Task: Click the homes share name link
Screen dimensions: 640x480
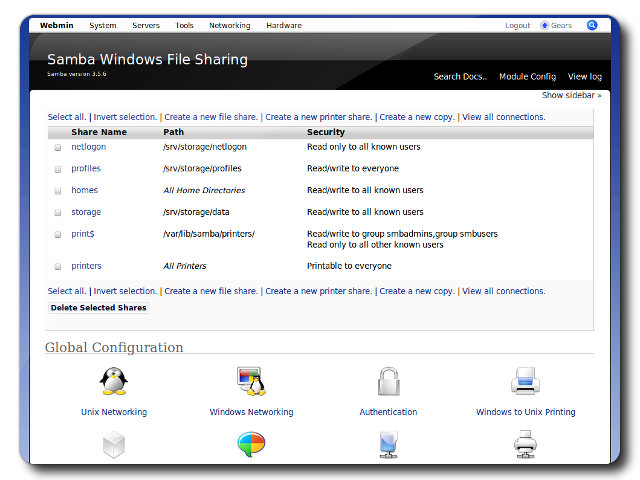Action: pyautogui.click(x=84, y=190)
